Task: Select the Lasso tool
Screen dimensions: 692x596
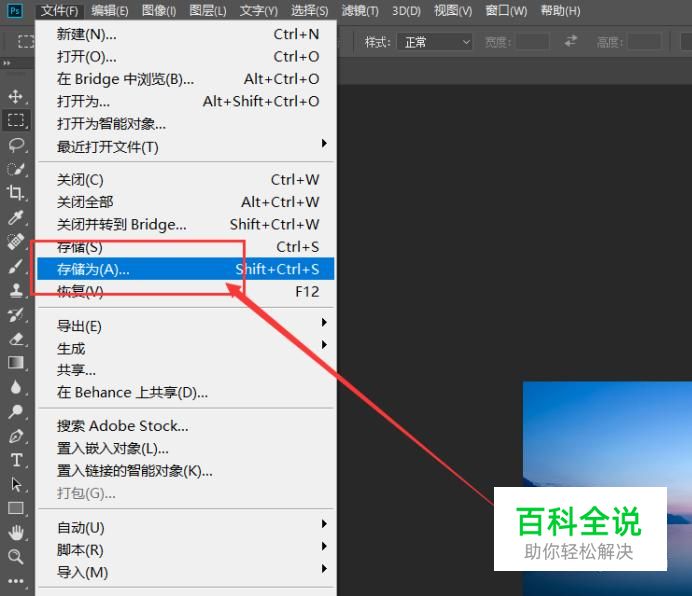Action: [16, 144]
